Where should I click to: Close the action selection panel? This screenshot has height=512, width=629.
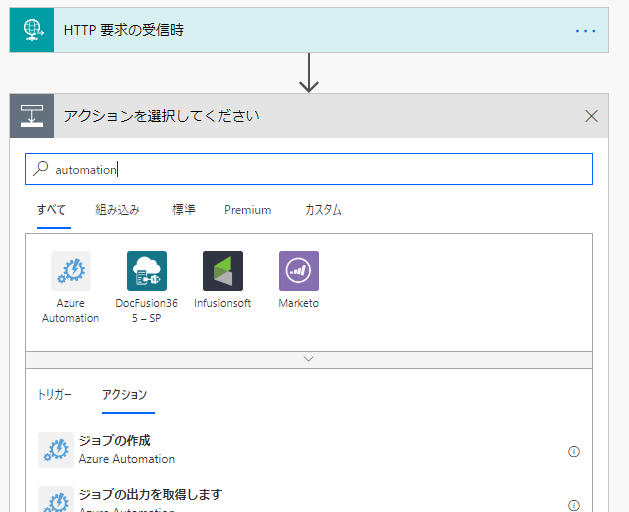591,116
